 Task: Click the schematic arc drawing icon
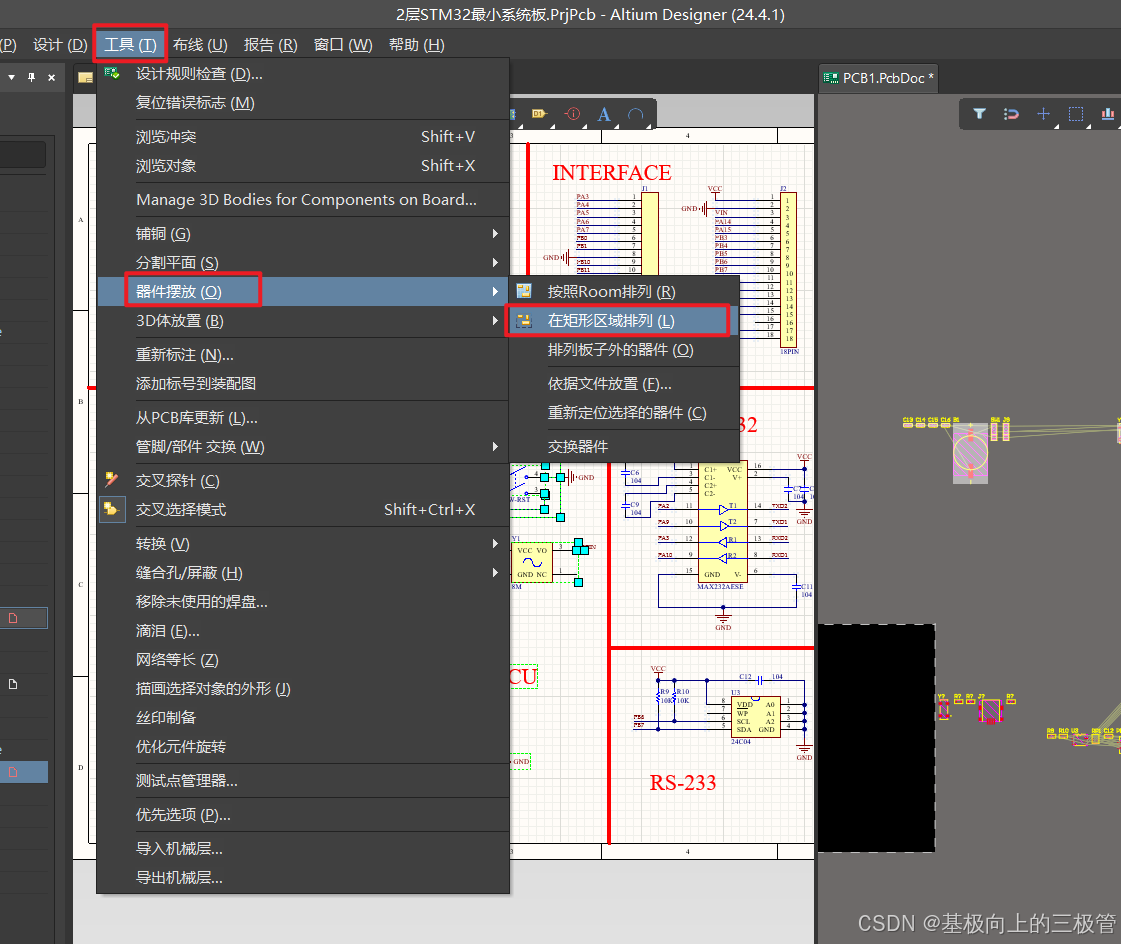click(636, 114)
